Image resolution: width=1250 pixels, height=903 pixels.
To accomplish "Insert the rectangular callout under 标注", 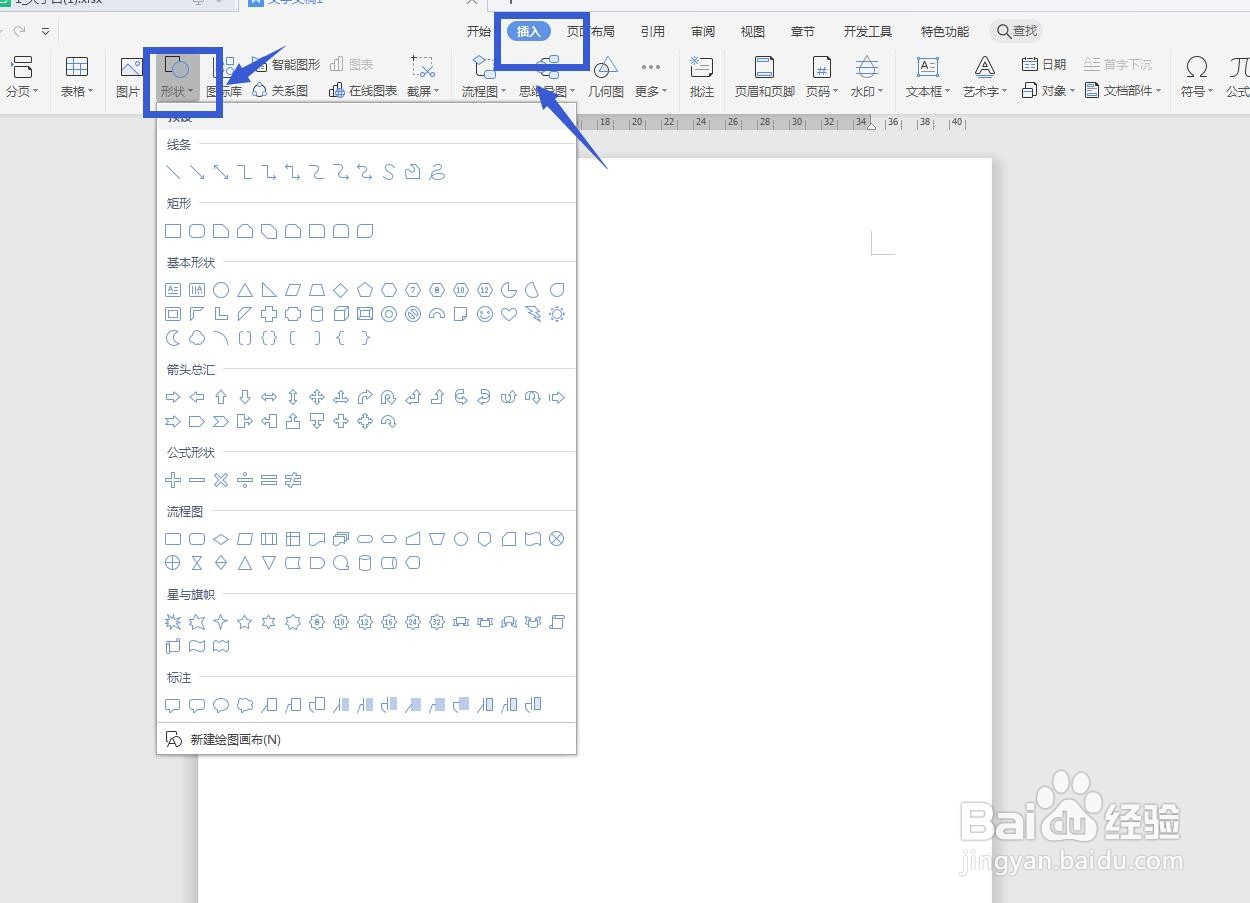I will pyautogui.click(x=173, y=705).
